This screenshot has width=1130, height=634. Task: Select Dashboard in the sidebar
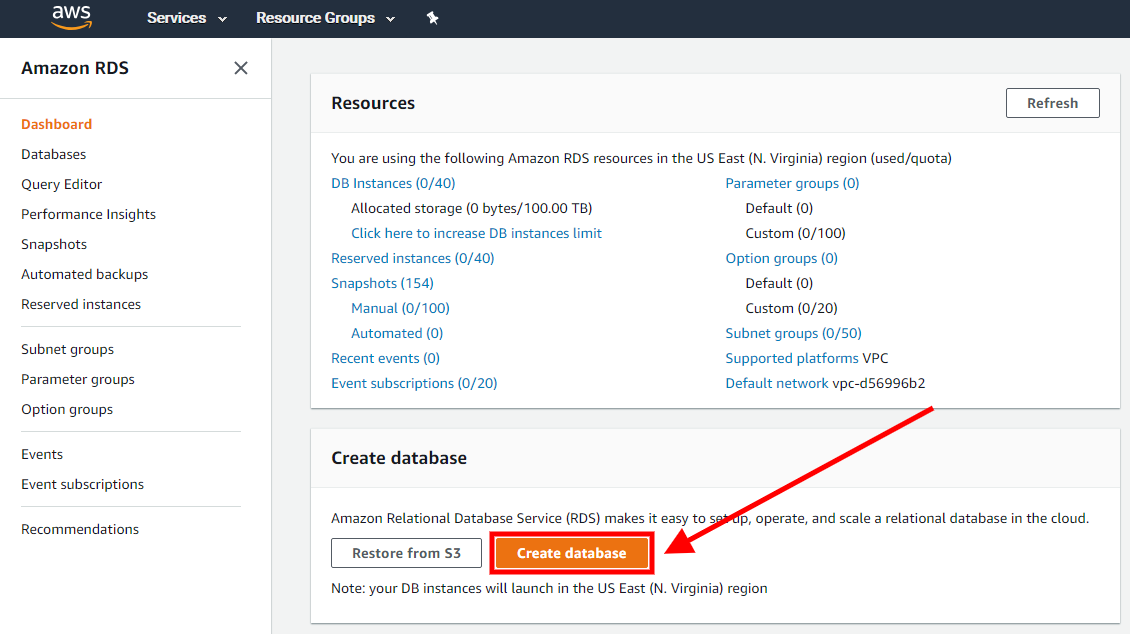(x=56, y=124)
